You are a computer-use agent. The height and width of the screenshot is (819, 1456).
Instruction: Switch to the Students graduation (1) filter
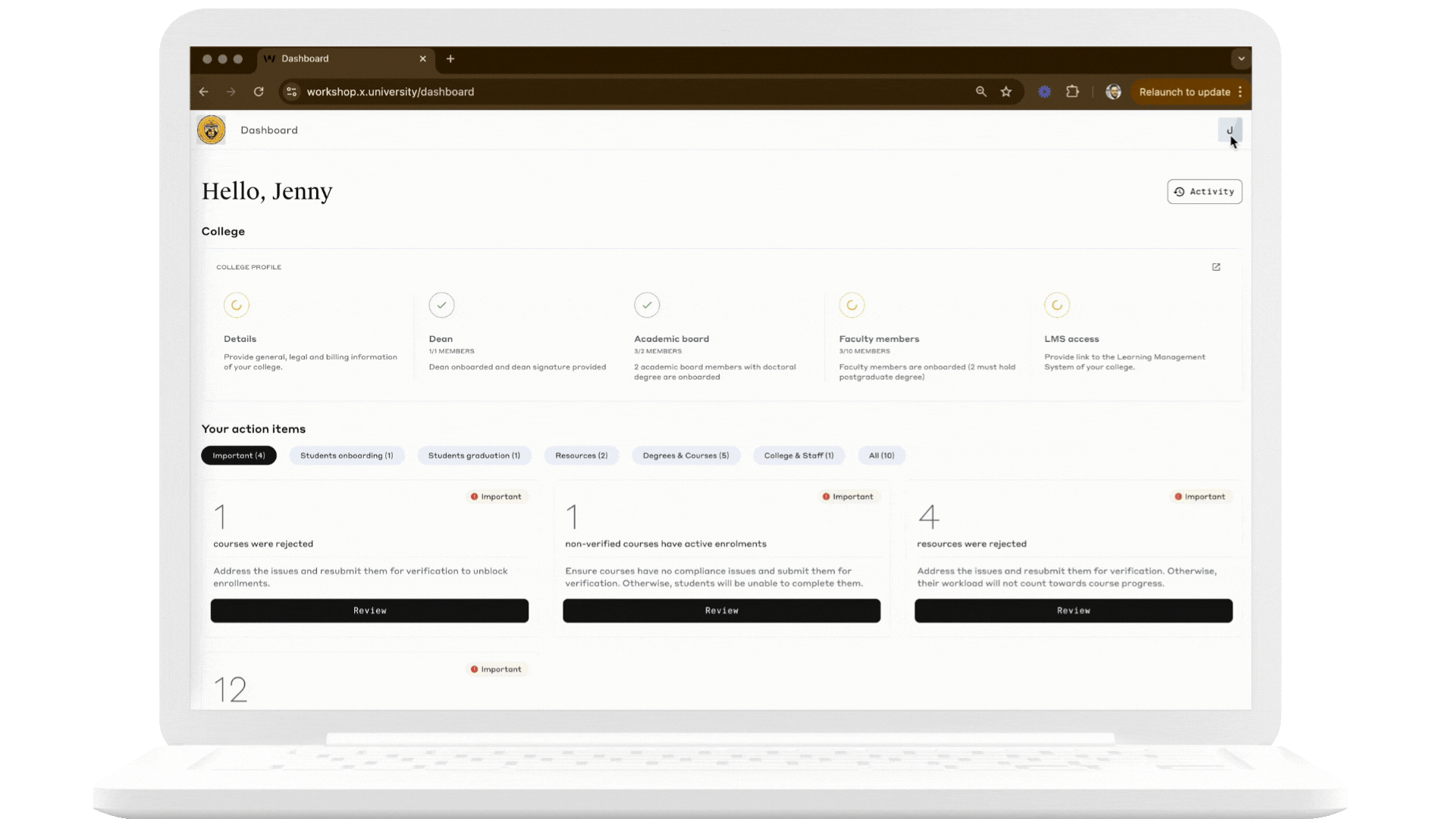click(474, 455)
